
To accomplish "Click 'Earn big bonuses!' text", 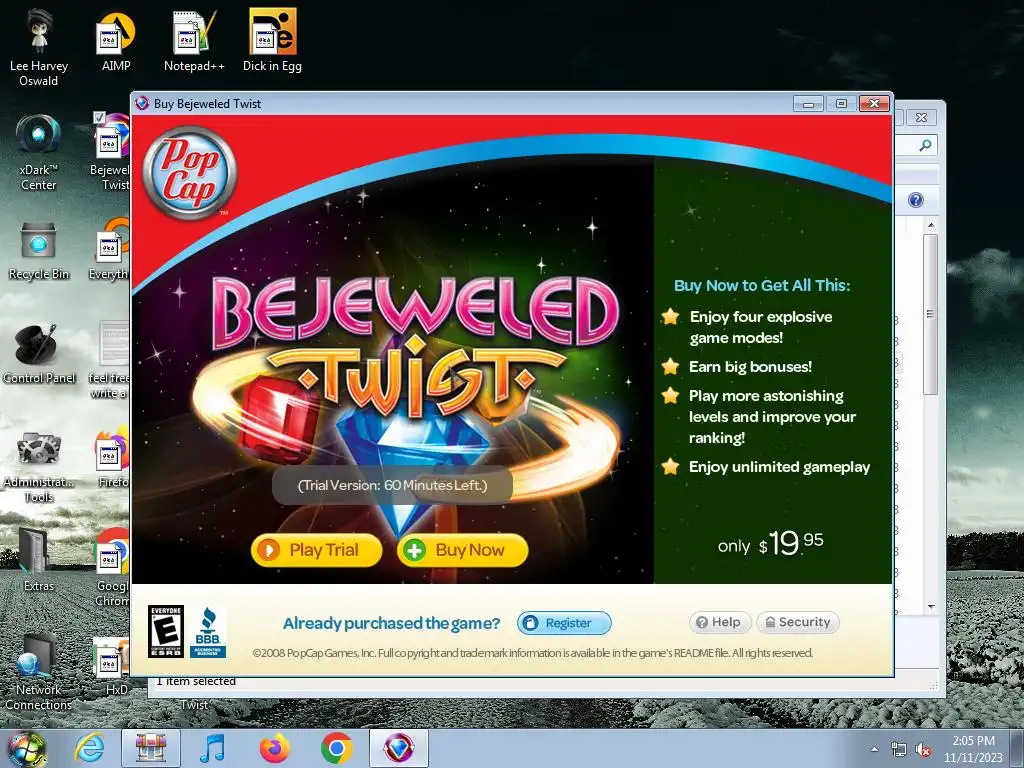I will point(750,366).
